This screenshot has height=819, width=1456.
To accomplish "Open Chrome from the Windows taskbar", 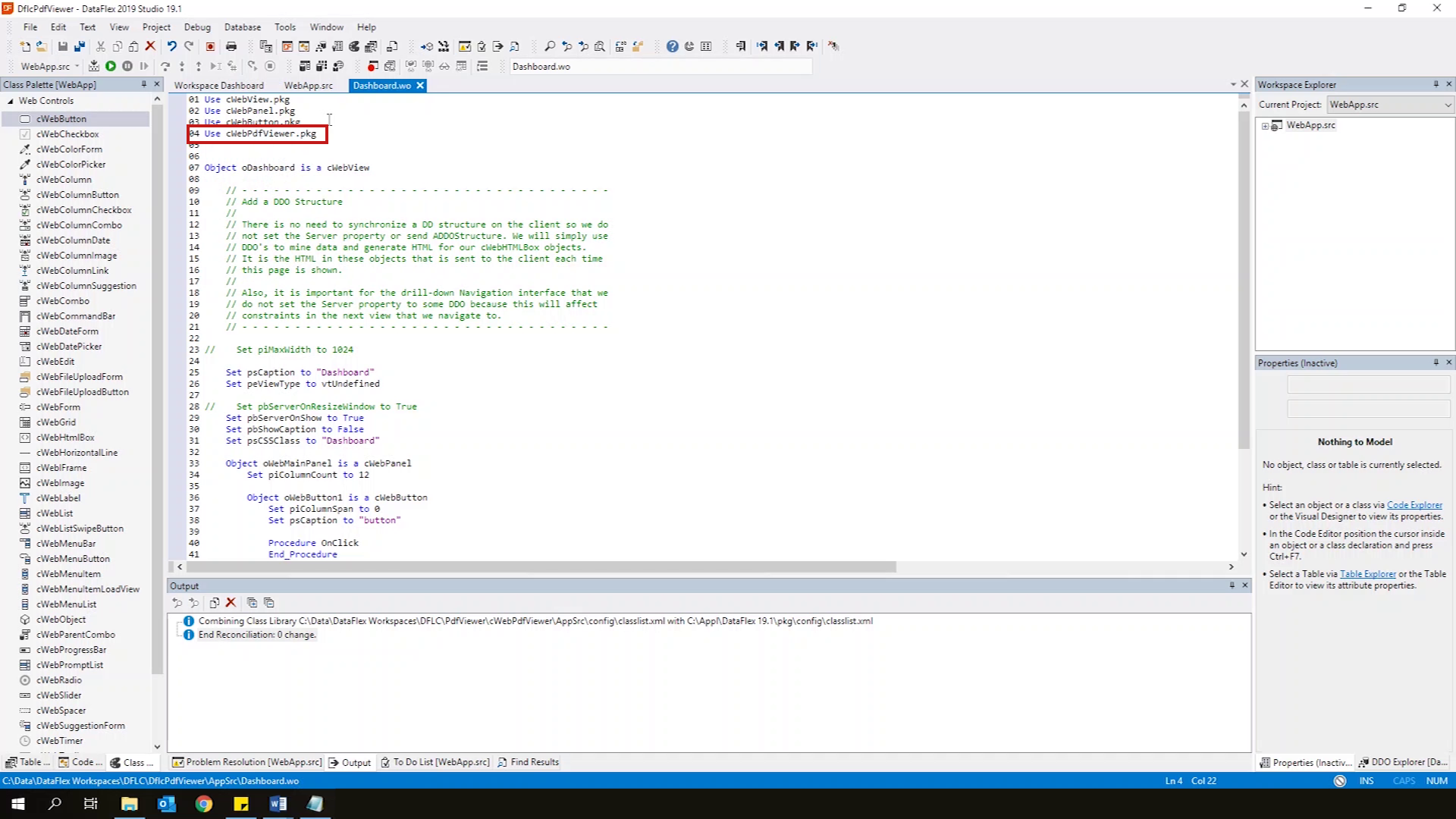I will pos(203,804).
